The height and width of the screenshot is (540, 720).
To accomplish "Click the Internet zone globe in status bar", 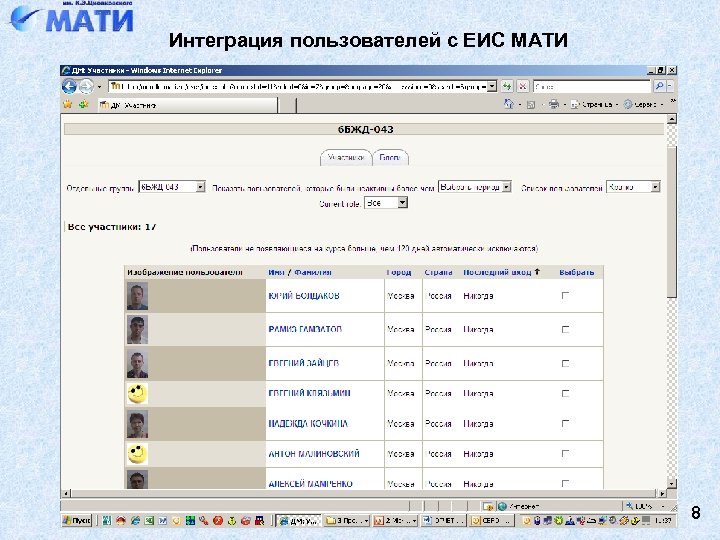I will [502, 506].
